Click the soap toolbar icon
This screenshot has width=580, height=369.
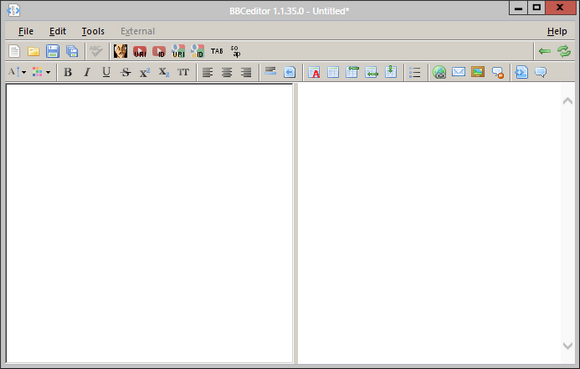[236, 51]
